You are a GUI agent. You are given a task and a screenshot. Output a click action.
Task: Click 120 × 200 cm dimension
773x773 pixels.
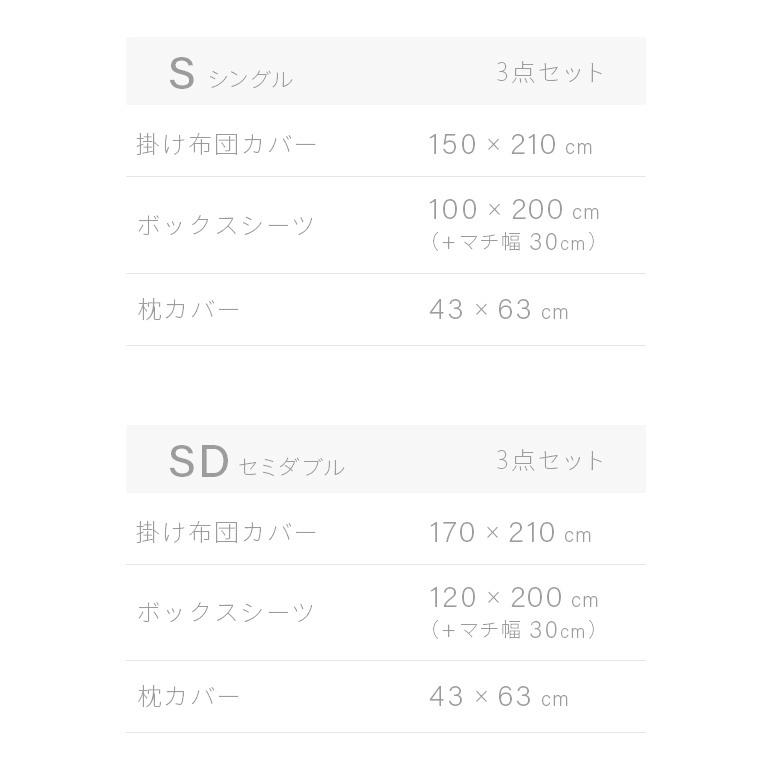click(x=513, y=598)
